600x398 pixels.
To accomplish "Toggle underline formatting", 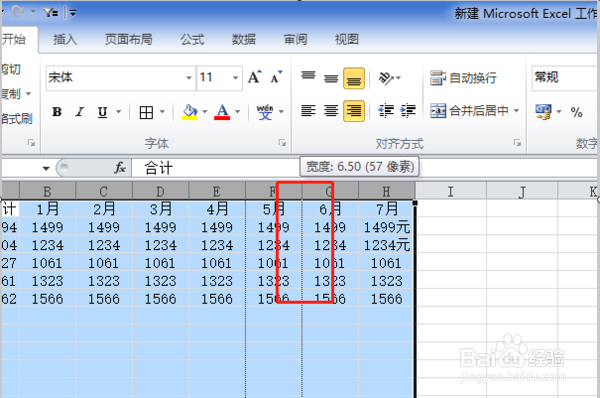I will (x=102, y=112).
